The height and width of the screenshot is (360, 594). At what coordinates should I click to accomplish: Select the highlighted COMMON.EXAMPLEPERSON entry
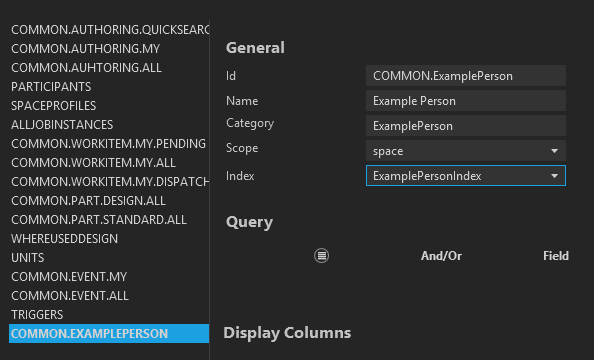[x=109, y=333]
